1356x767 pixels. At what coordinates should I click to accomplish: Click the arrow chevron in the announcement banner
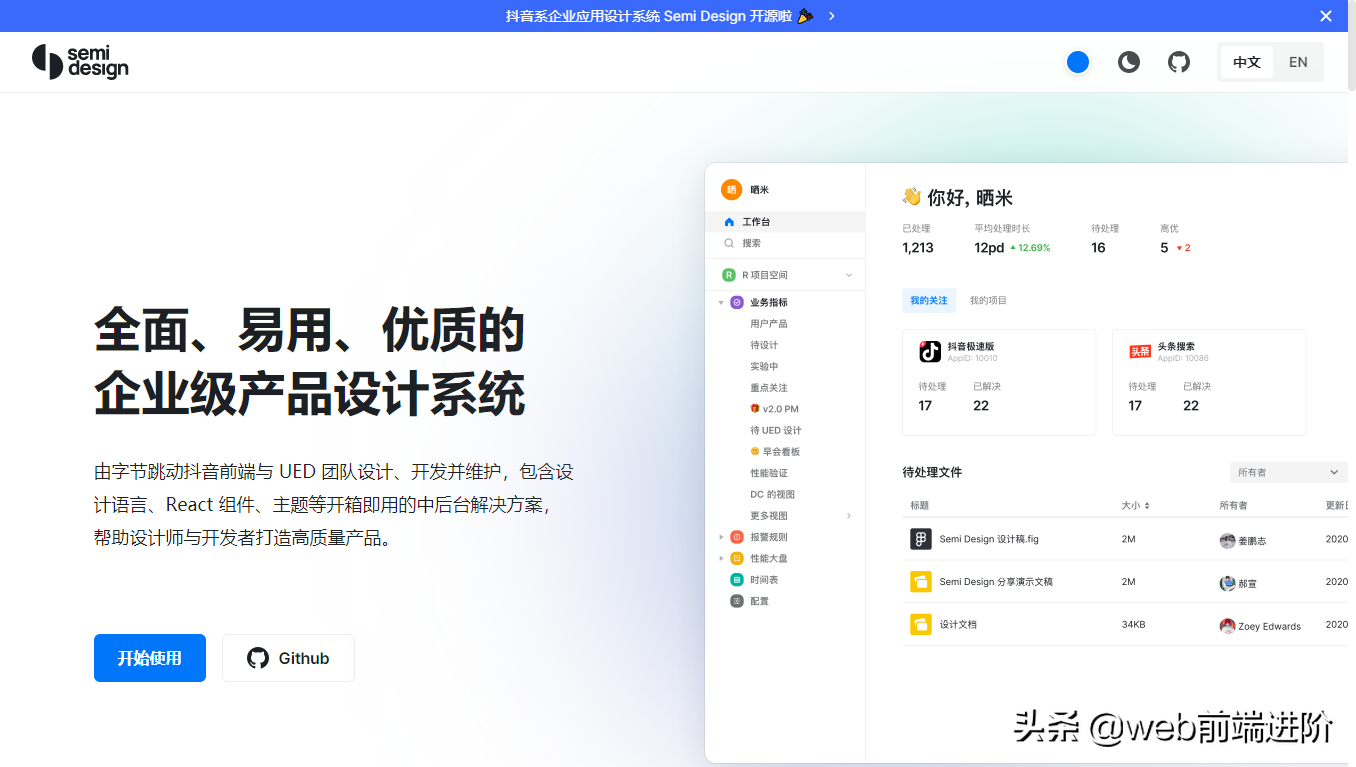click(x=832, y=16)
